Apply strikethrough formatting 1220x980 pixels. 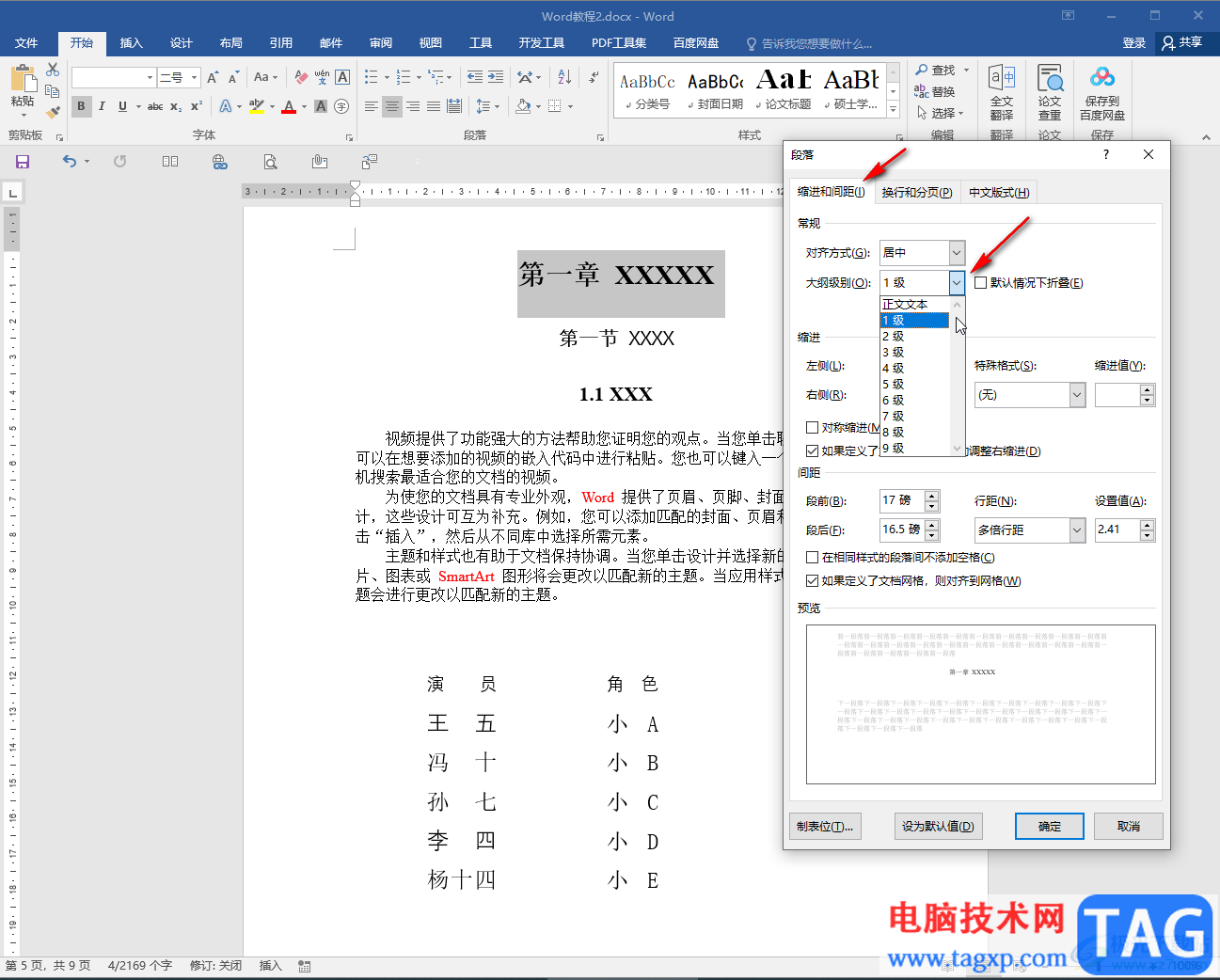[x=155, y=106]
